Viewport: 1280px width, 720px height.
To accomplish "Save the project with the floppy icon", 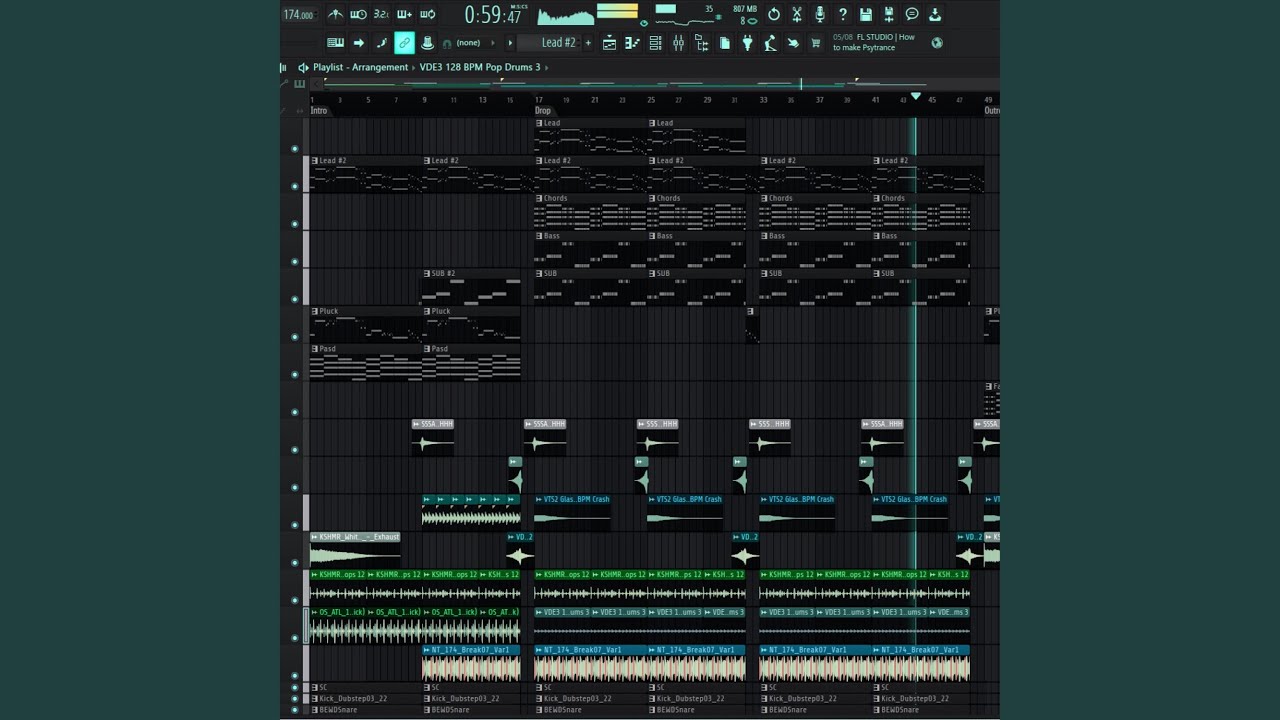I will (x=866, y=14).
